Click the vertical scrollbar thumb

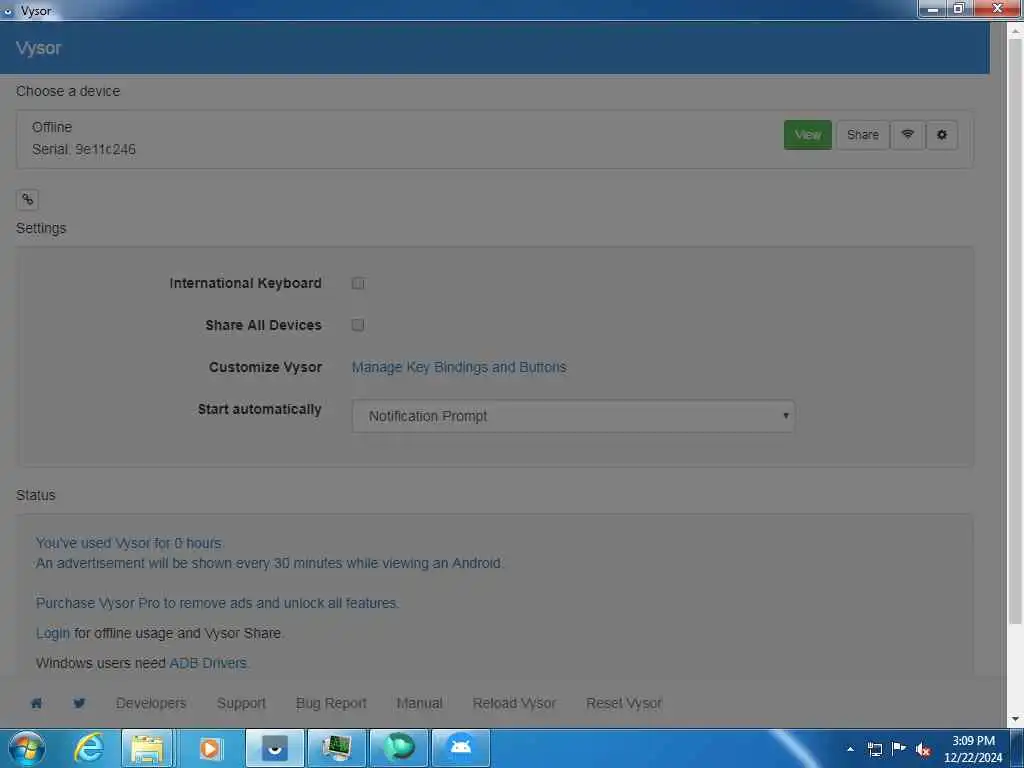tap(1015, 330)
